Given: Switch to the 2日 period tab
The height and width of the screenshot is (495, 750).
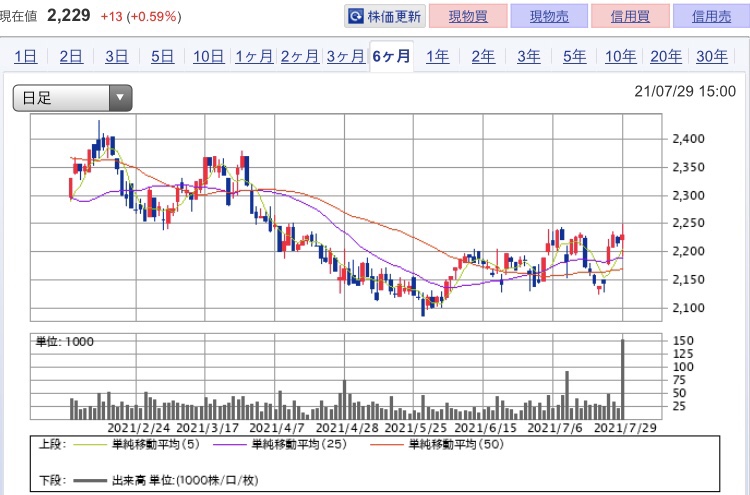Looking at the screenshot, I should click(71, 56).
